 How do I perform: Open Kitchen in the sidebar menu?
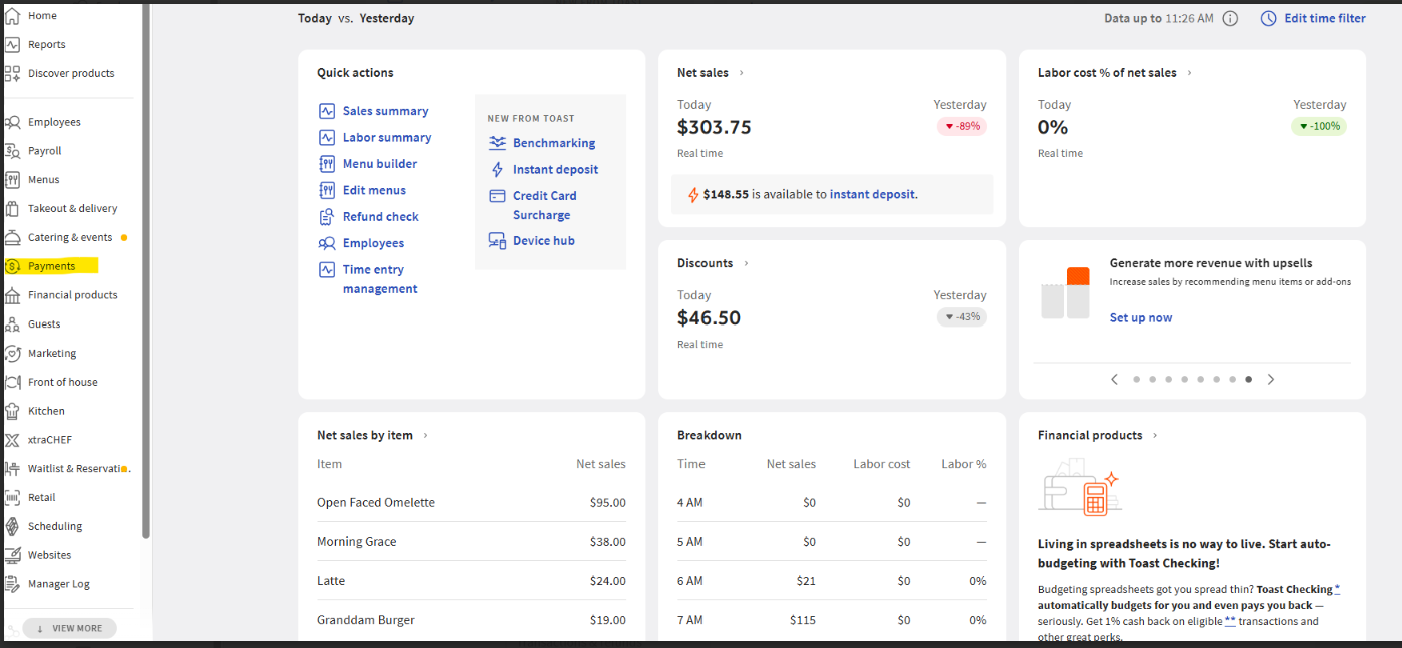point(46,411)
